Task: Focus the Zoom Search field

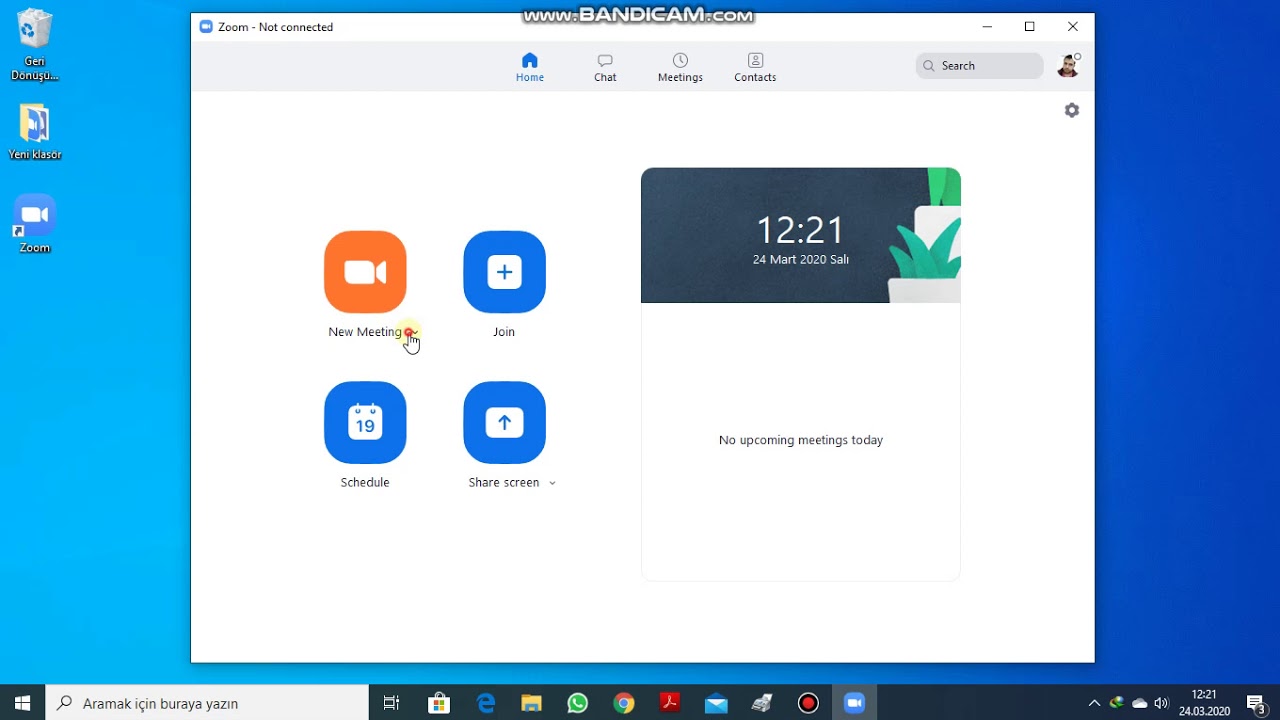Action: click(979, 66)
